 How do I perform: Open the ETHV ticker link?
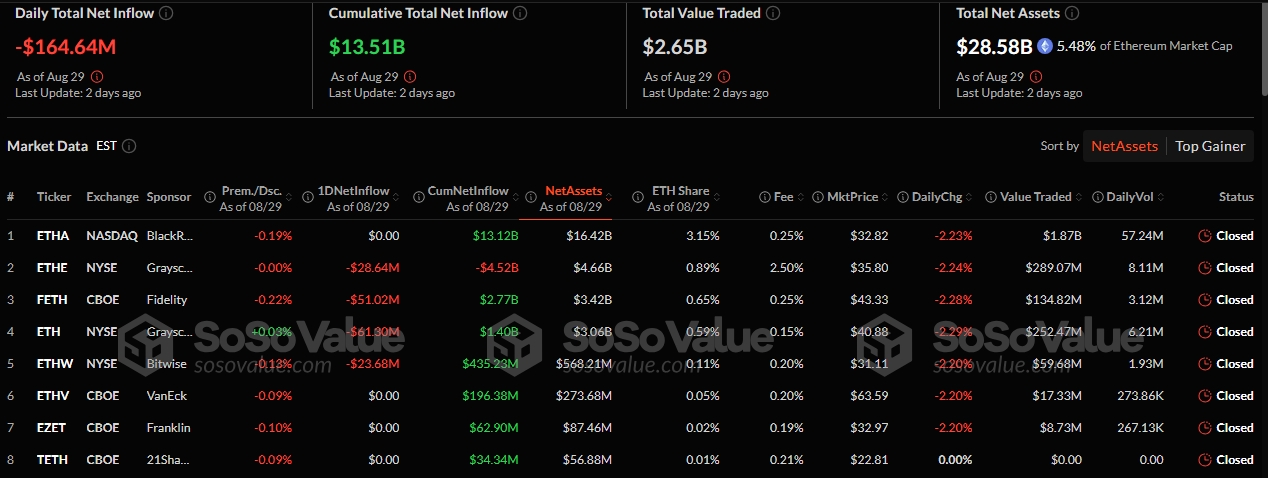(x=51, y=396)
